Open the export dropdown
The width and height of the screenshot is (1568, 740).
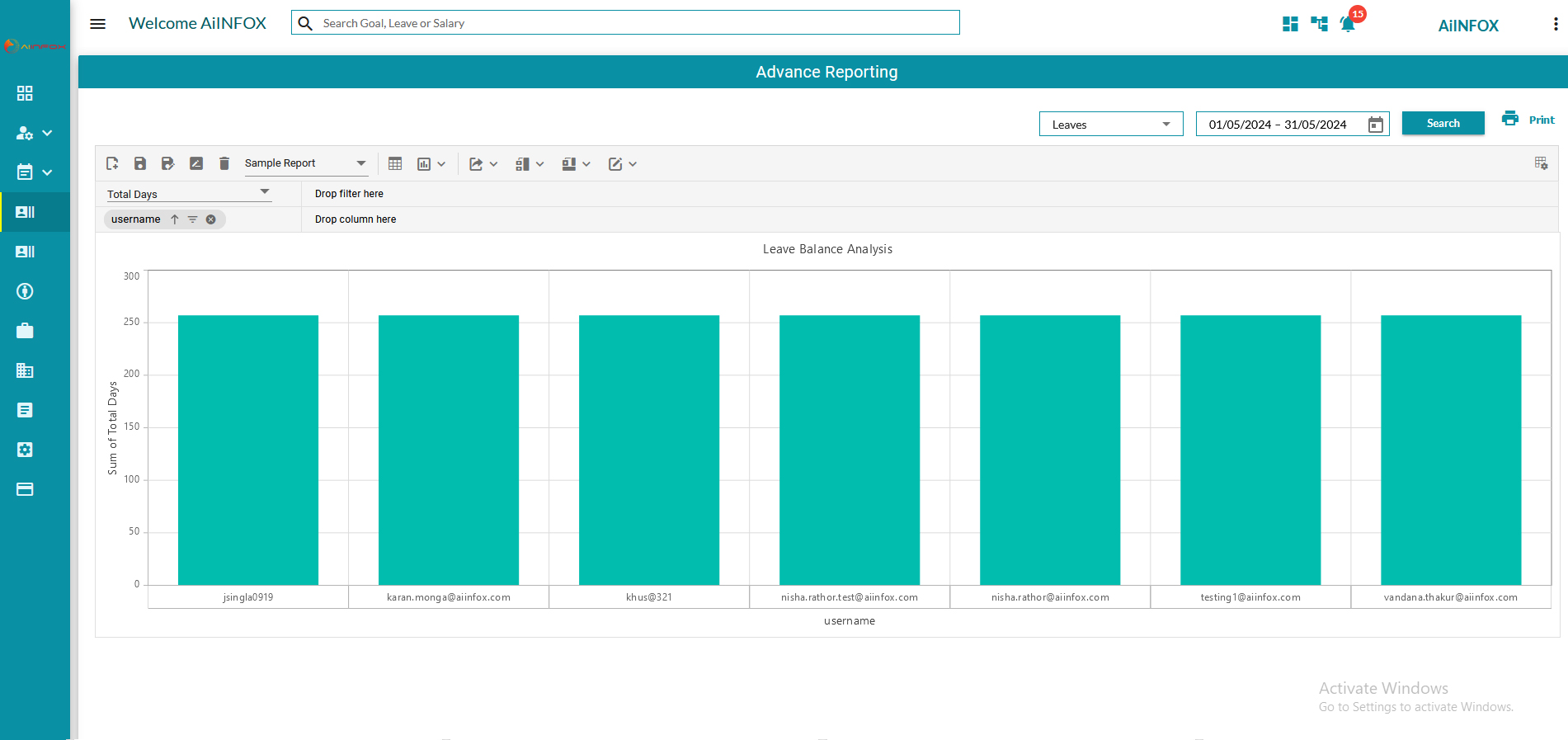(x=483, y=164)
